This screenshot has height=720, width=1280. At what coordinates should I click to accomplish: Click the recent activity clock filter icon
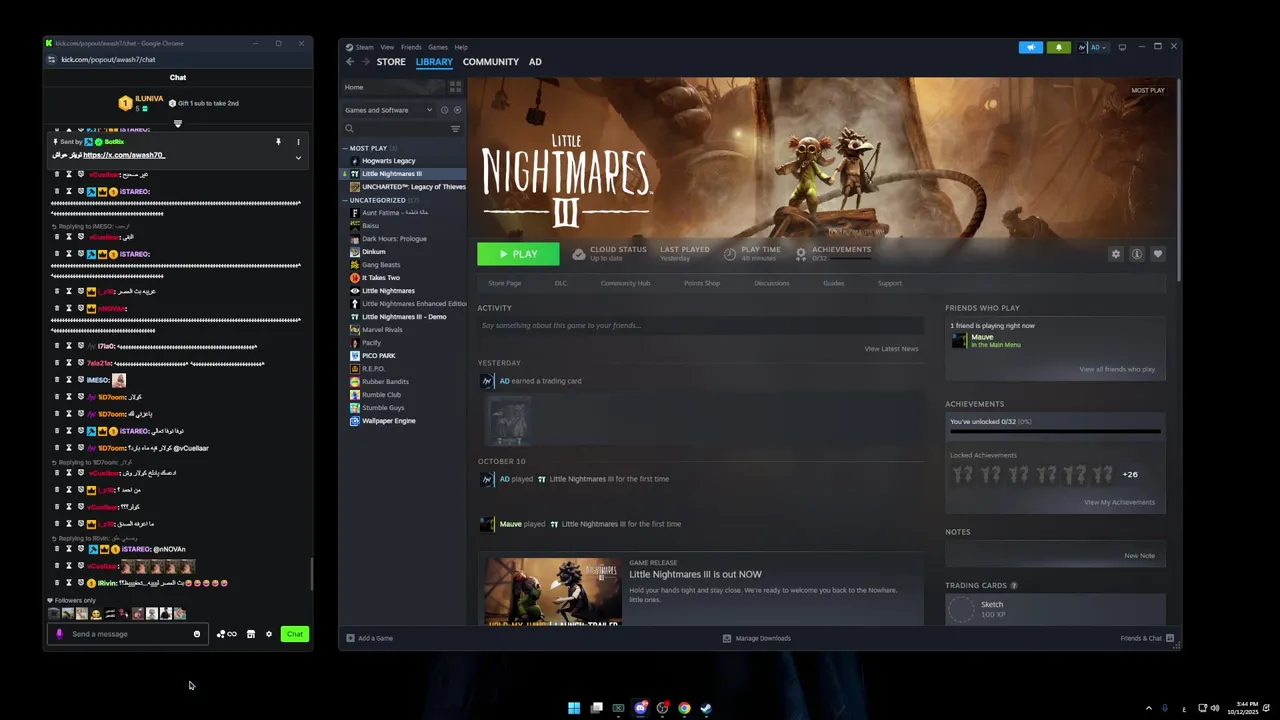coord(444,110)
